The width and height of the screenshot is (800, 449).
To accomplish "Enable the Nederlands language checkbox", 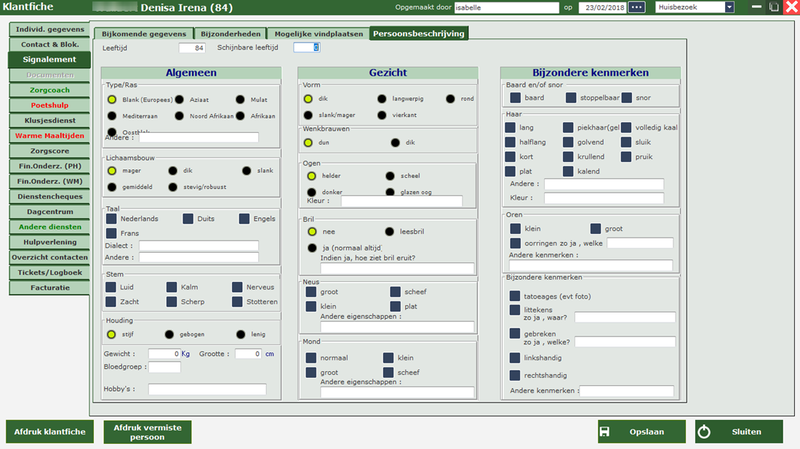I will [112, 218].
